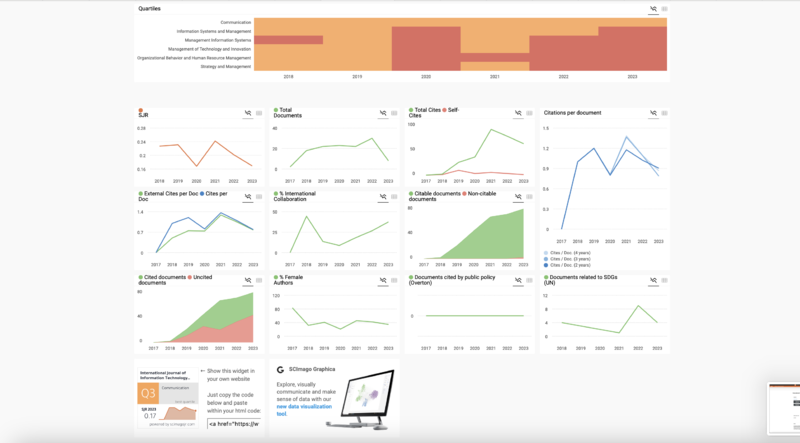Switch Quartiles panel to table view
800x443 pixels.
coord(664,8)
